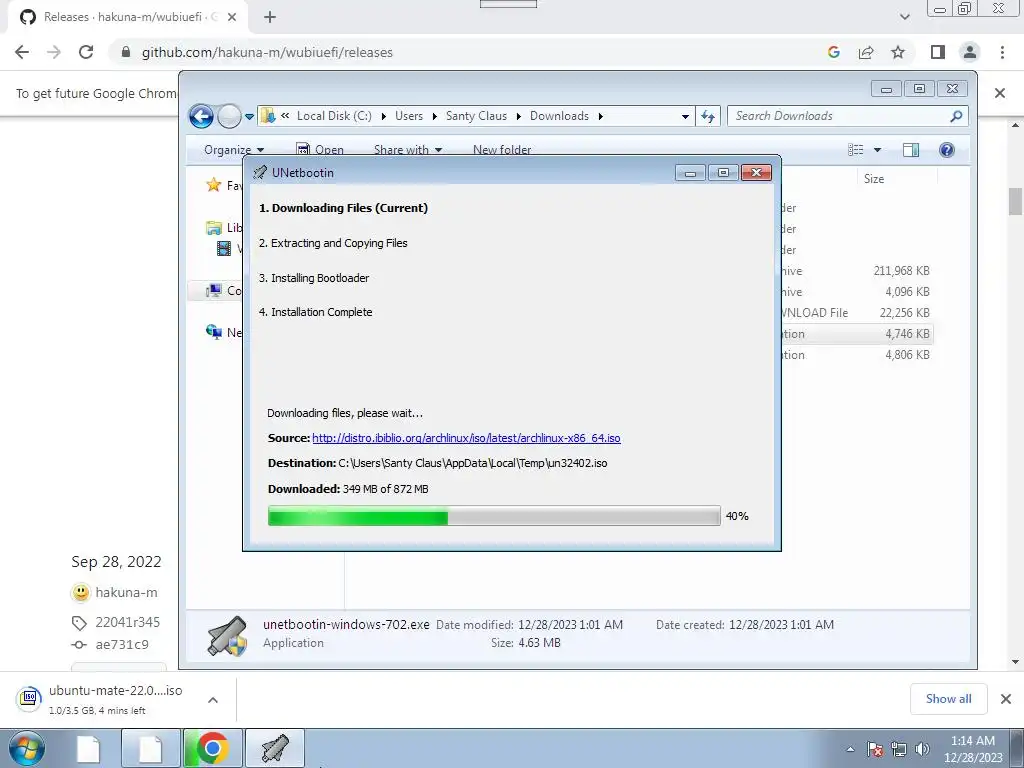The width and height of the screenshot is (1024, 768).
Task: Change Explorer view icon
Action: (856, 150)
